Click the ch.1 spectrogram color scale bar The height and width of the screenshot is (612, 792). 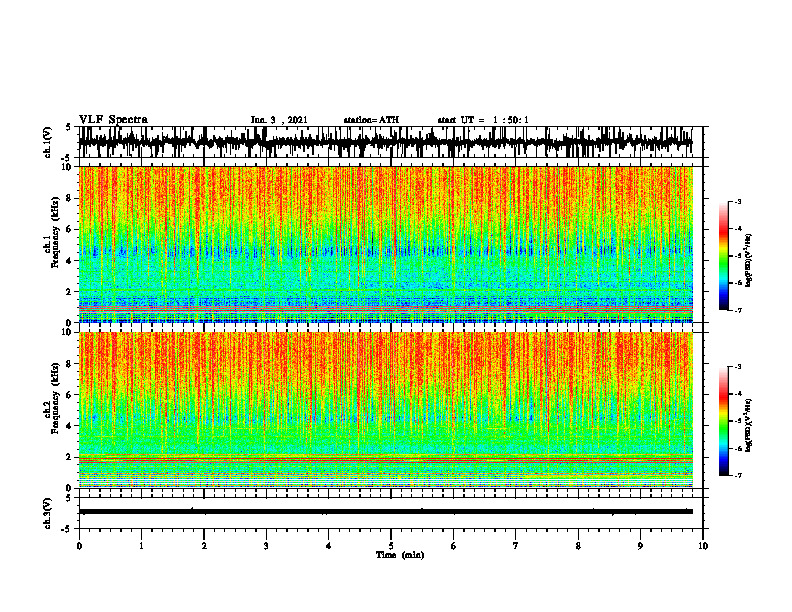click(723, 256)
